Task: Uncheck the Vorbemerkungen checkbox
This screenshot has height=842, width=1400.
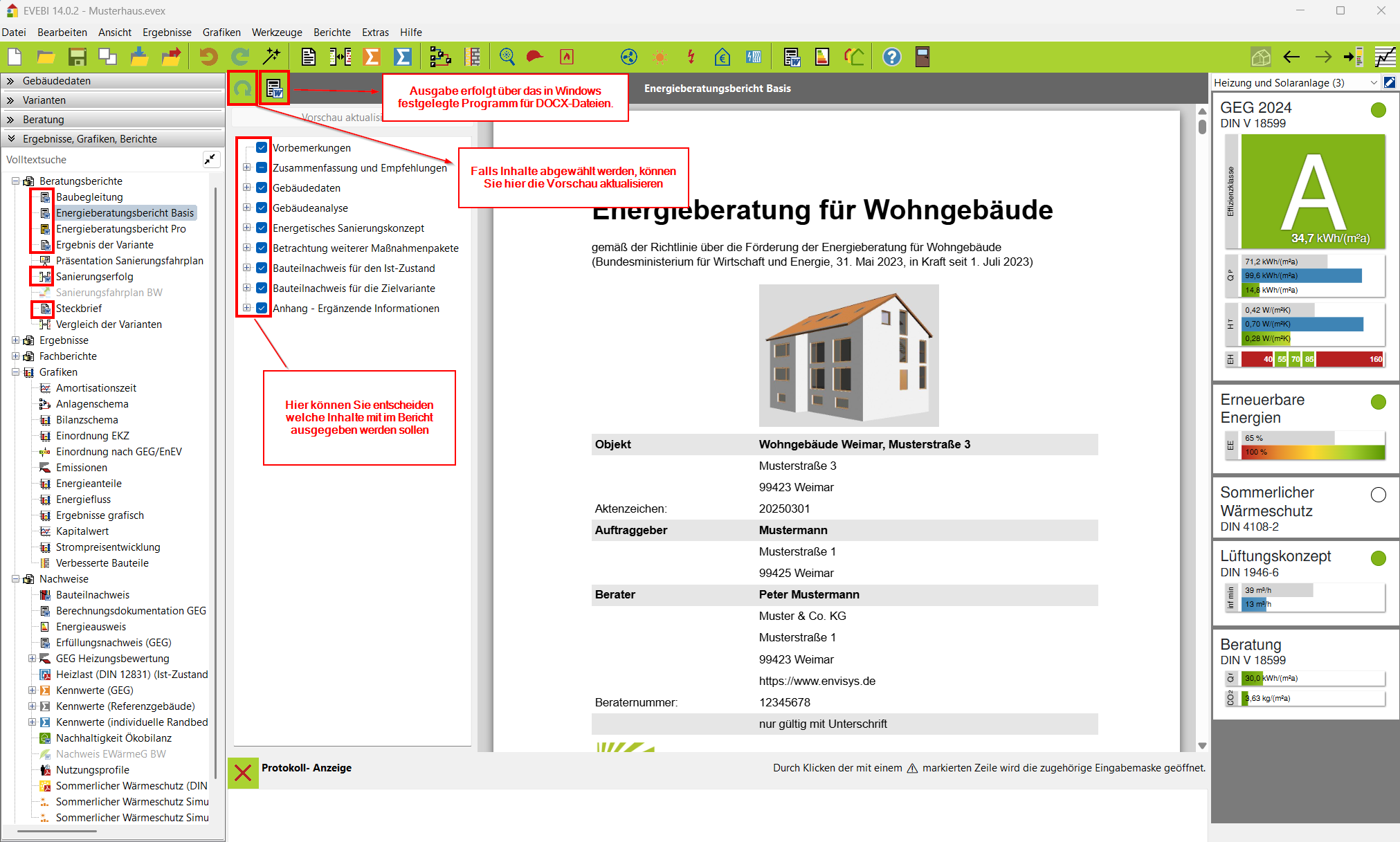Action: click(262, 147)
